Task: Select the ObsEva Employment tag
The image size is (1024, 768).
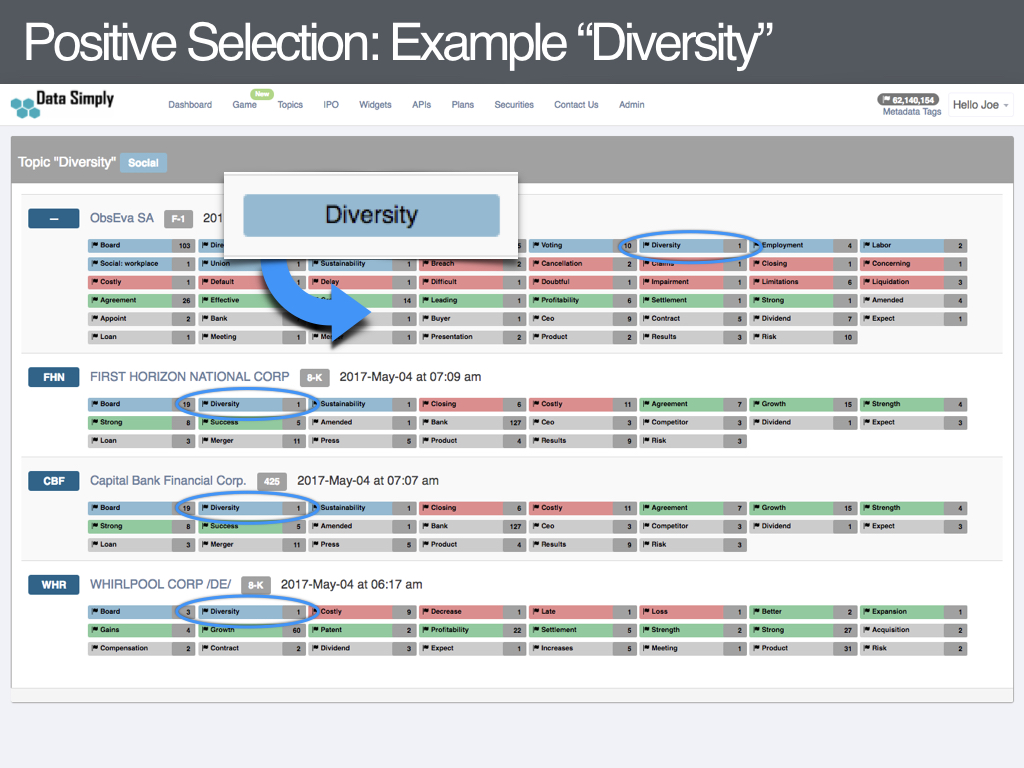Action: 803,246
